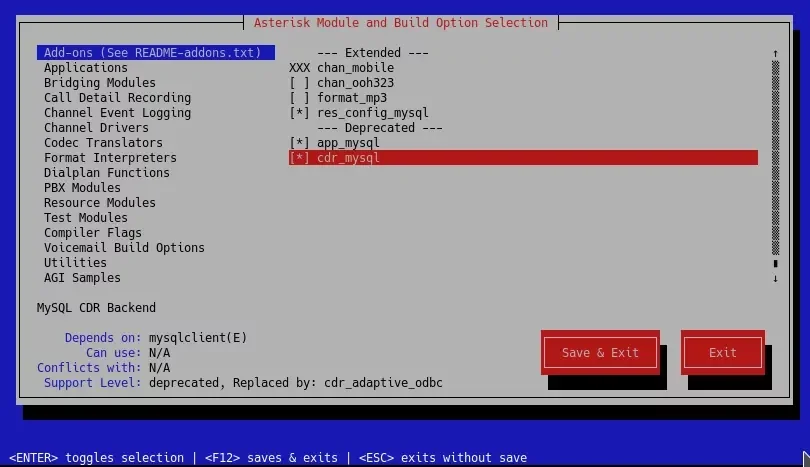Screen dimensions: 810x467
Task: Click the Conflicts with label
Action: tap(89, 367)
